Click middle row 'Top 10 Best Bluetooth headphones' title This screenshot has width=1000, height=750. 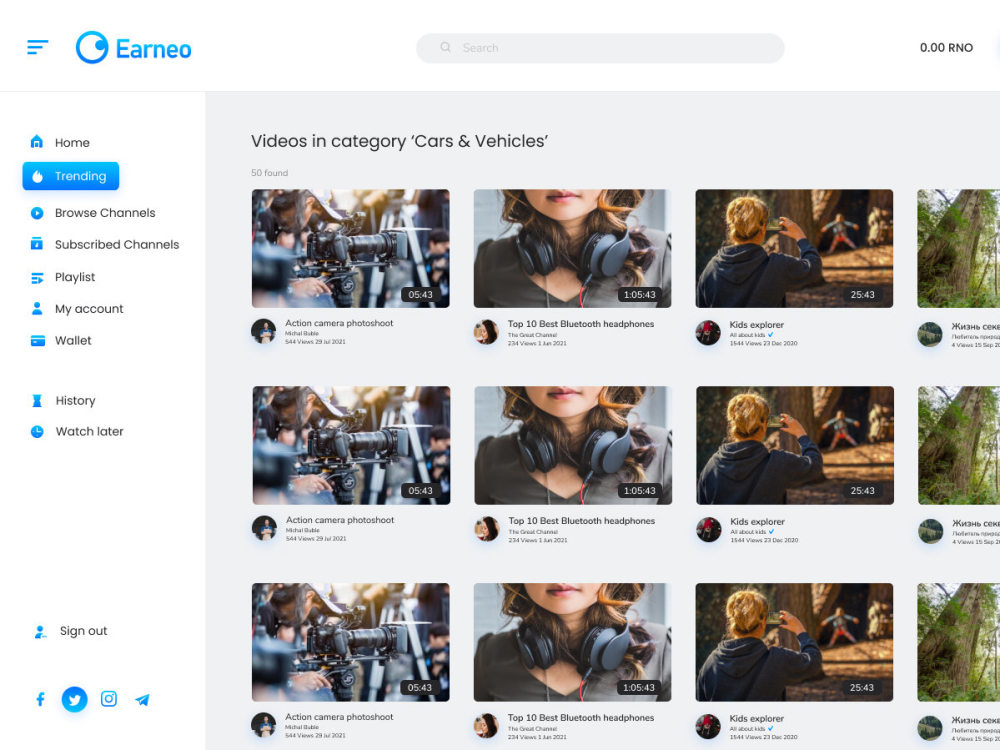(582, 521)
